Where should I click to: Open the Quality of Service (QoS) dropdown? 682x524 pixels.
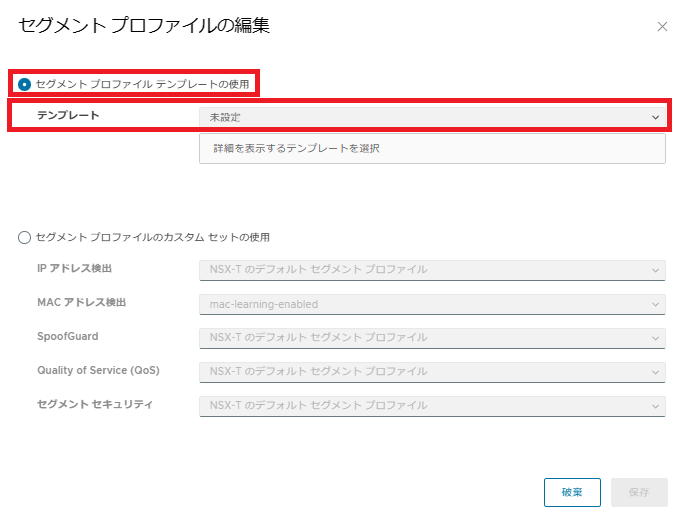430,372
